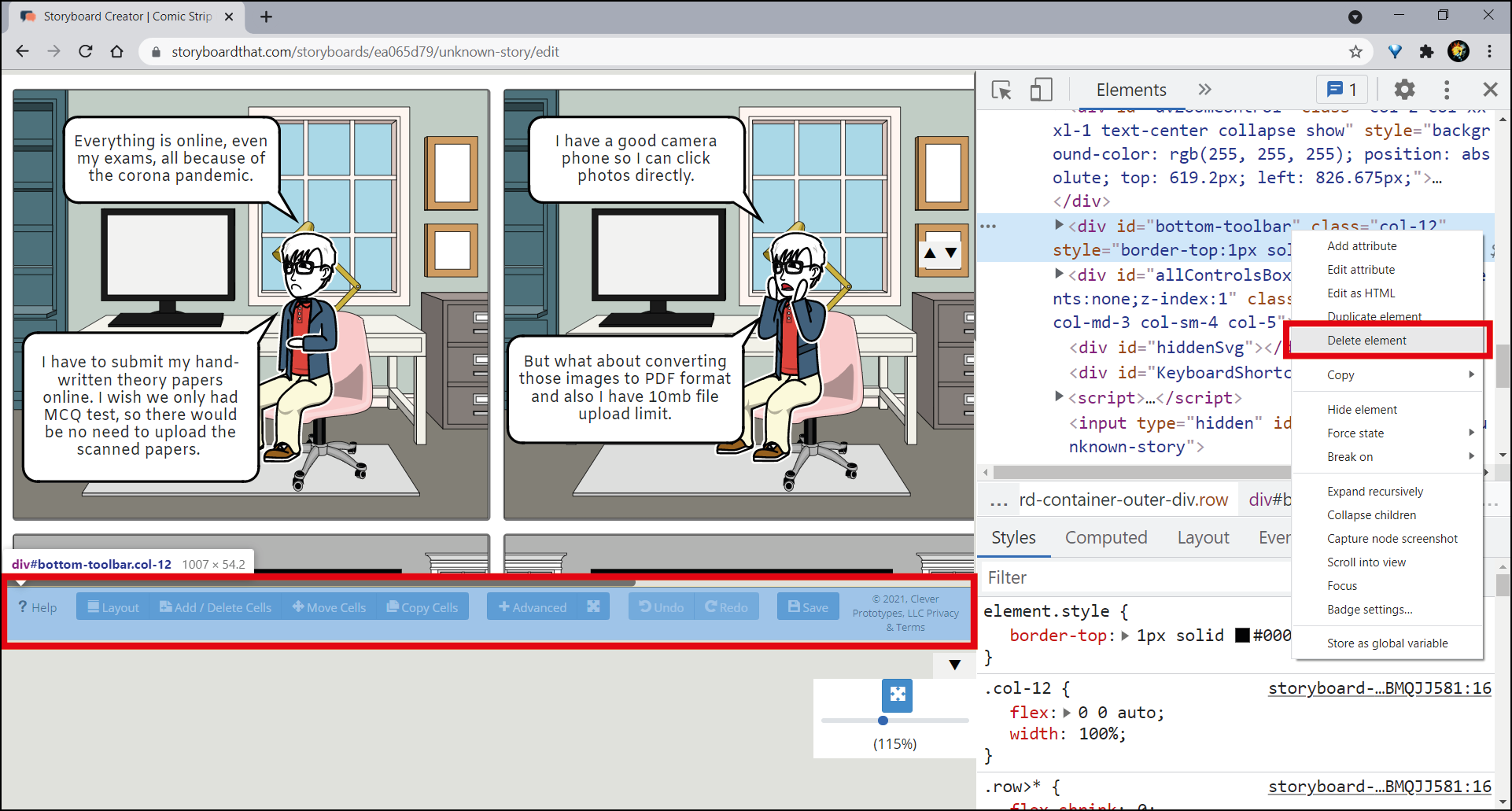Bookmark this page with the star

pyautogui.click(x=1355, y=52)
